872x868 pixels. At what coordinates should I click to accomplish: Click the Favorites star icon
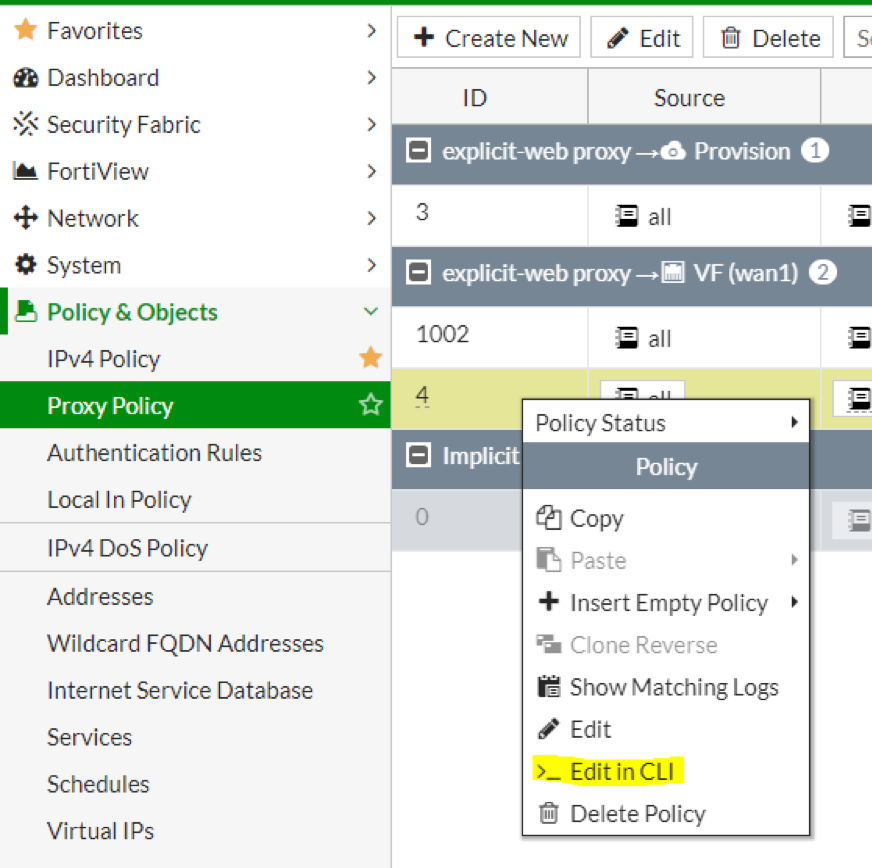pos(26,29)
